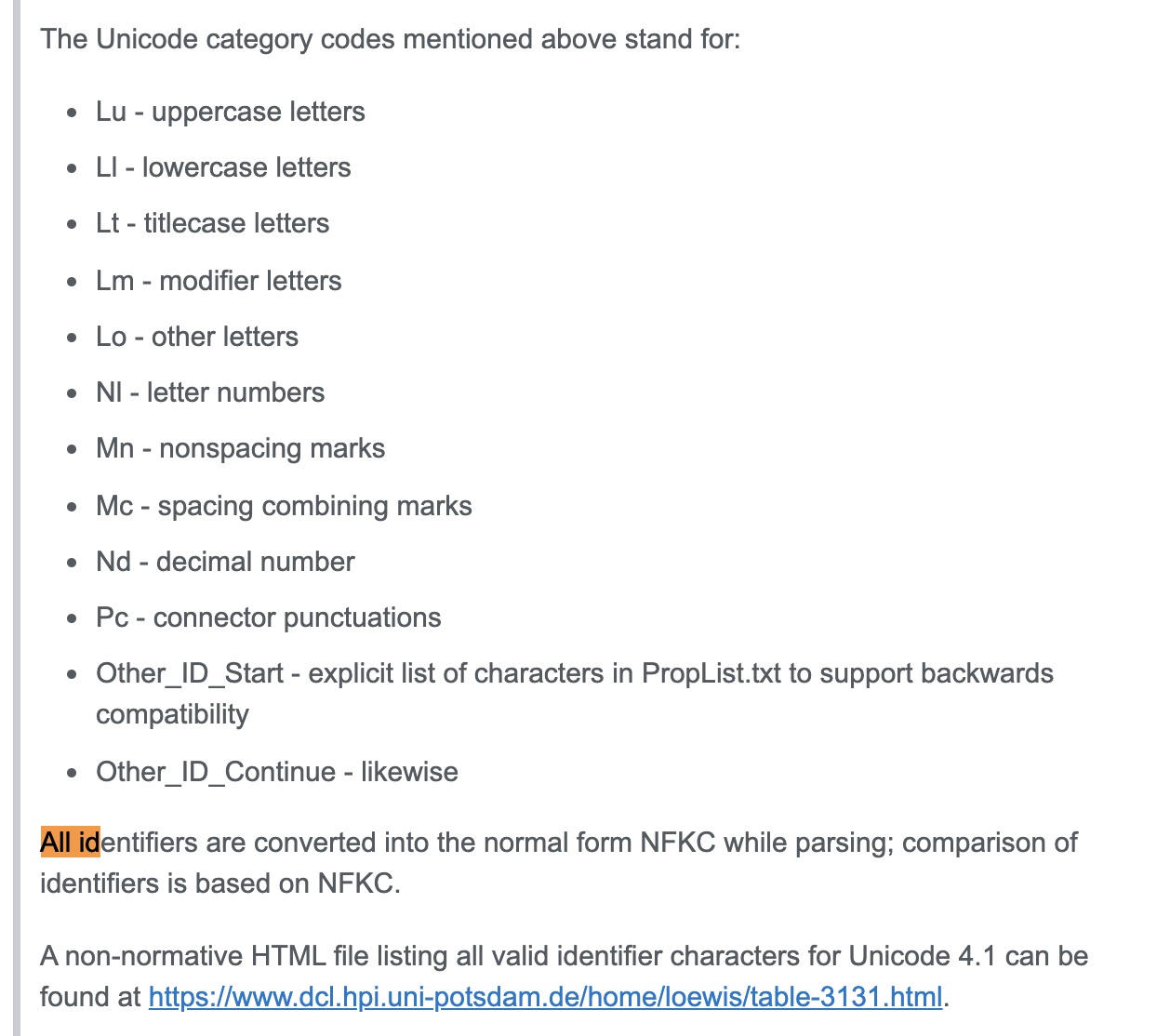The image size is (1170, 1036).
Task: Click the "Unicode 4.1" text in last paragraph
Action: click(x=909, y=956)
